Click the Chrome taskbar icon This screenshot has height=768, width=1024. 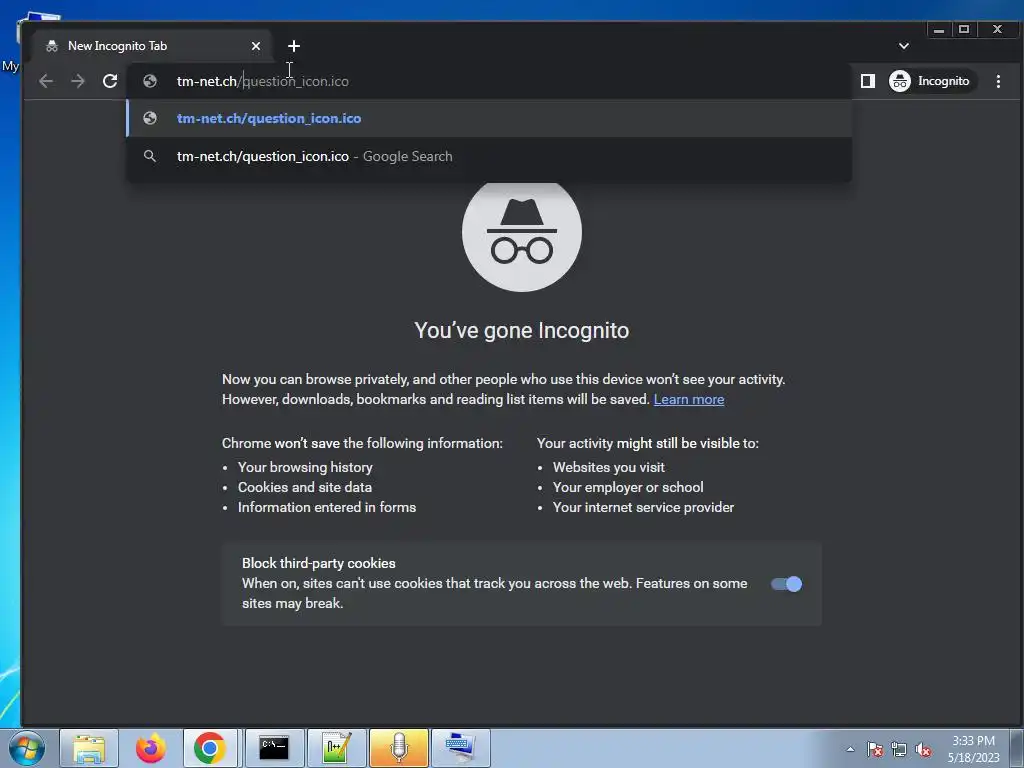coord(210,748)
